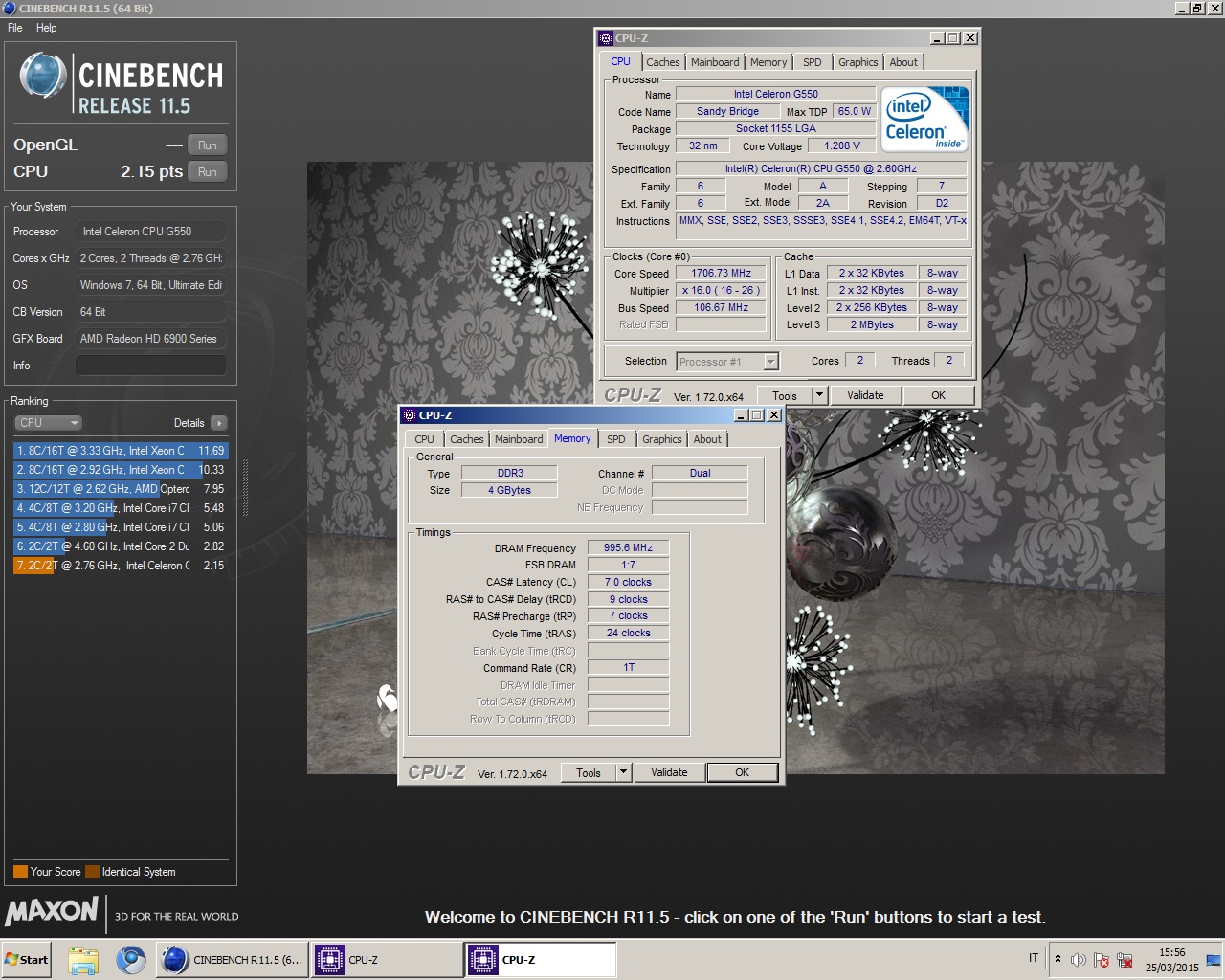Switch to About tab in Memory CPU-Z window
The width and height of the screenshot is (1225, 980).
click(x=707, y=439)
